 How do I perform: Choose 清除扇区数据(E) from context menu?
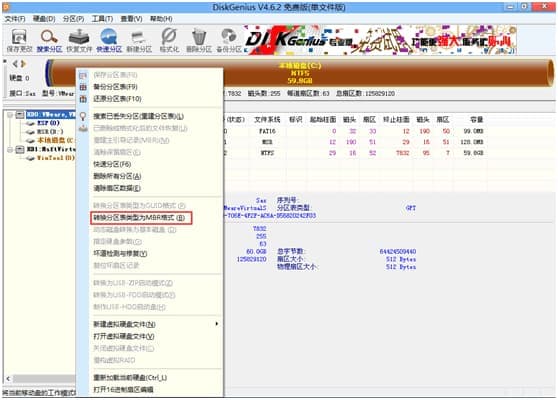click(x=117, y=188)
